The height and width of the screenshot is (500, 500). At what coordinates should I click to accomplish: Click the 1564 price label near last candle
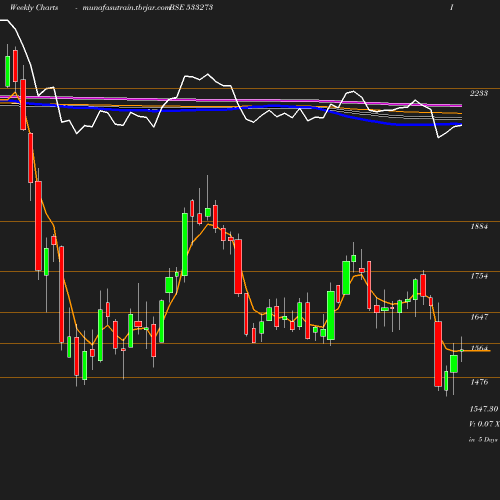tap(479, 348)
